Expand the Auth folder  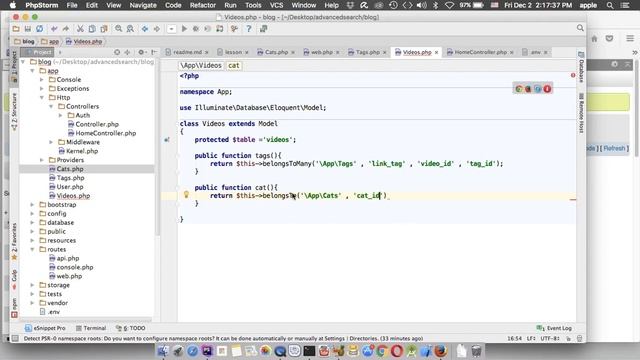60,116
